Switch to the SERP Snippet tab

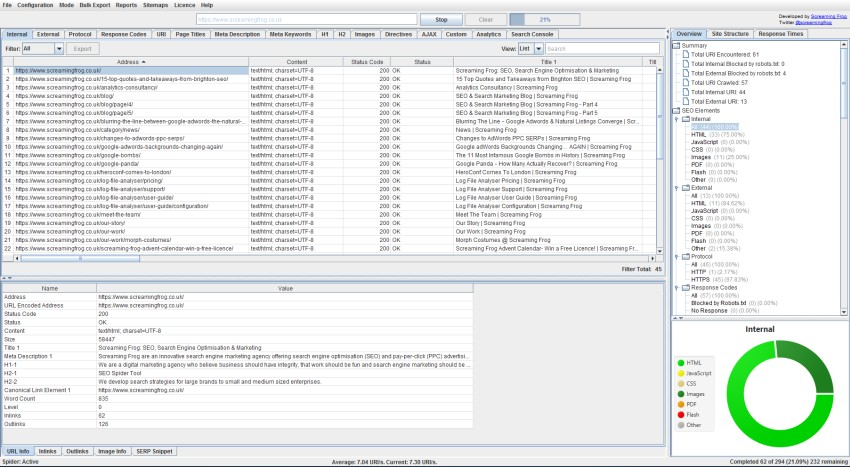154,451
